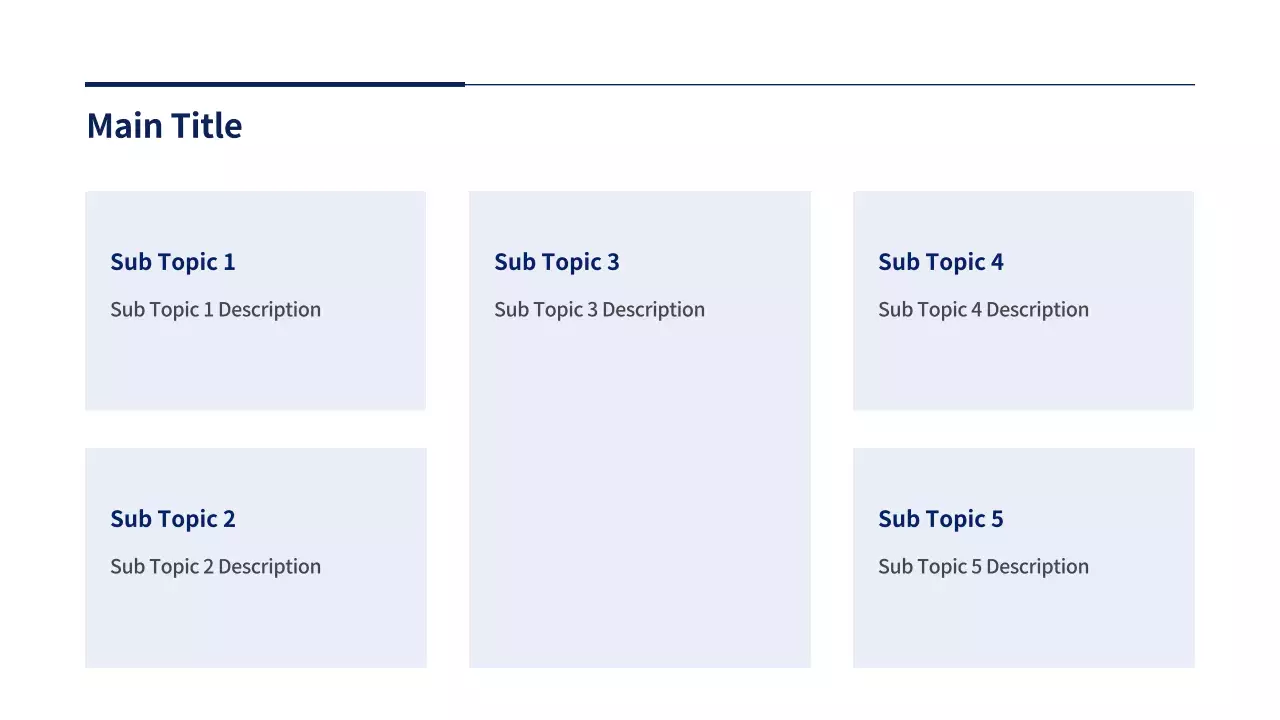Click empty space below the Sub Topic 4 Description

(1023, 368)
